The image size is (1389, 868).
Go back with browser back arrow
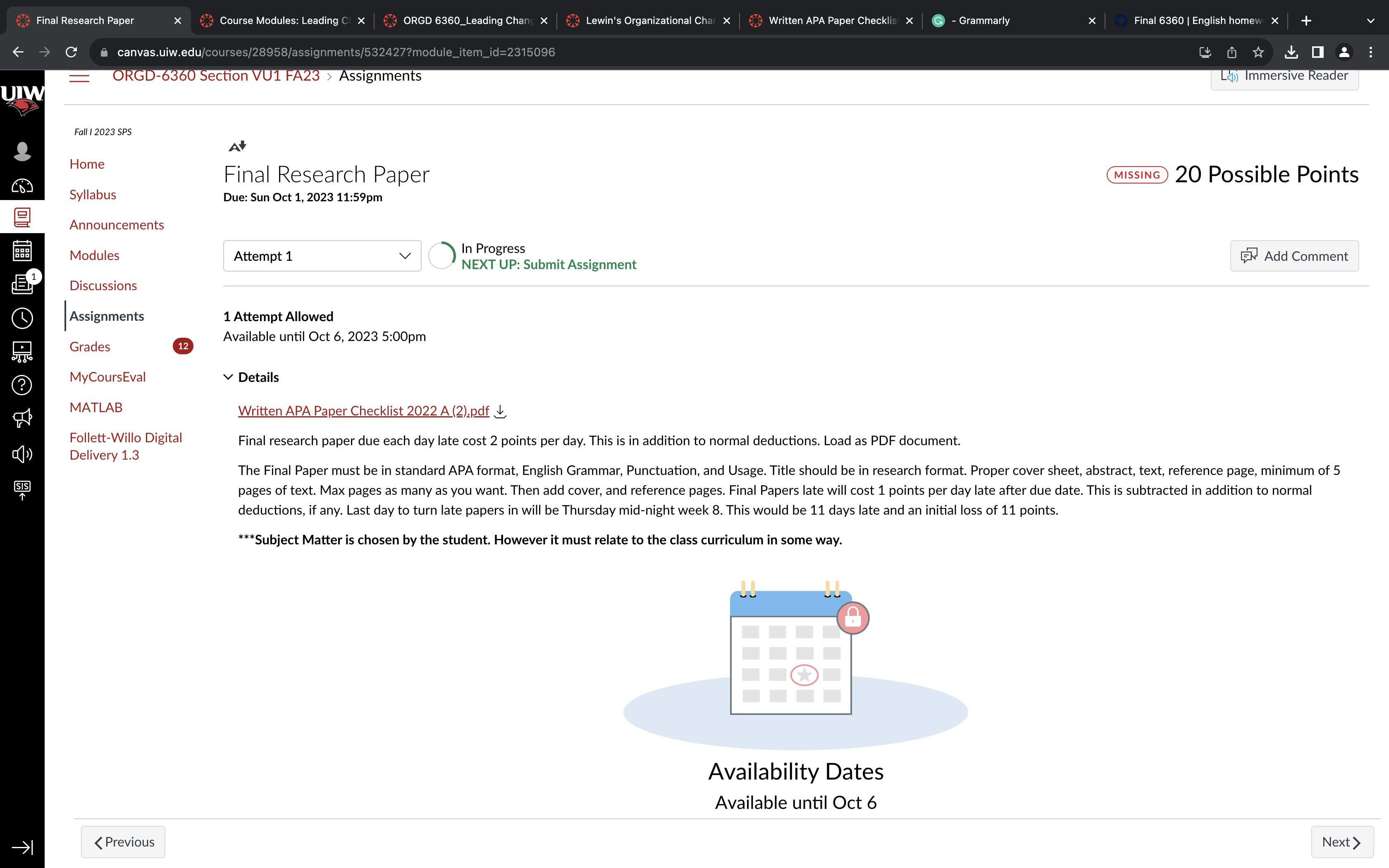(x=18, y=52)
